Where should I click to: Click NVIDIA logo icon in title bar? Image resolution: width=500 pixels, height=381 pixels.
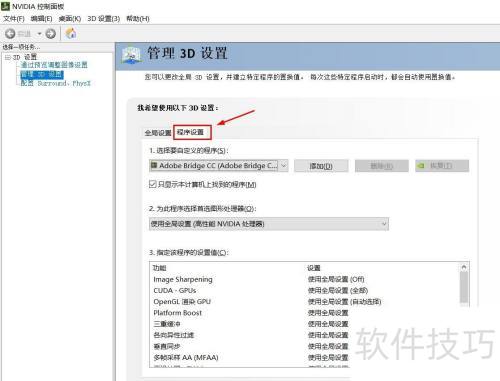5,6
